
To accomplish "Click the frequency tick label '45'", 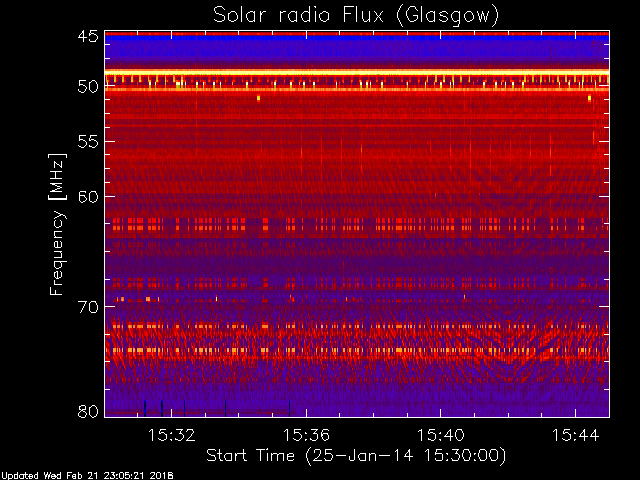I will 88,36.
